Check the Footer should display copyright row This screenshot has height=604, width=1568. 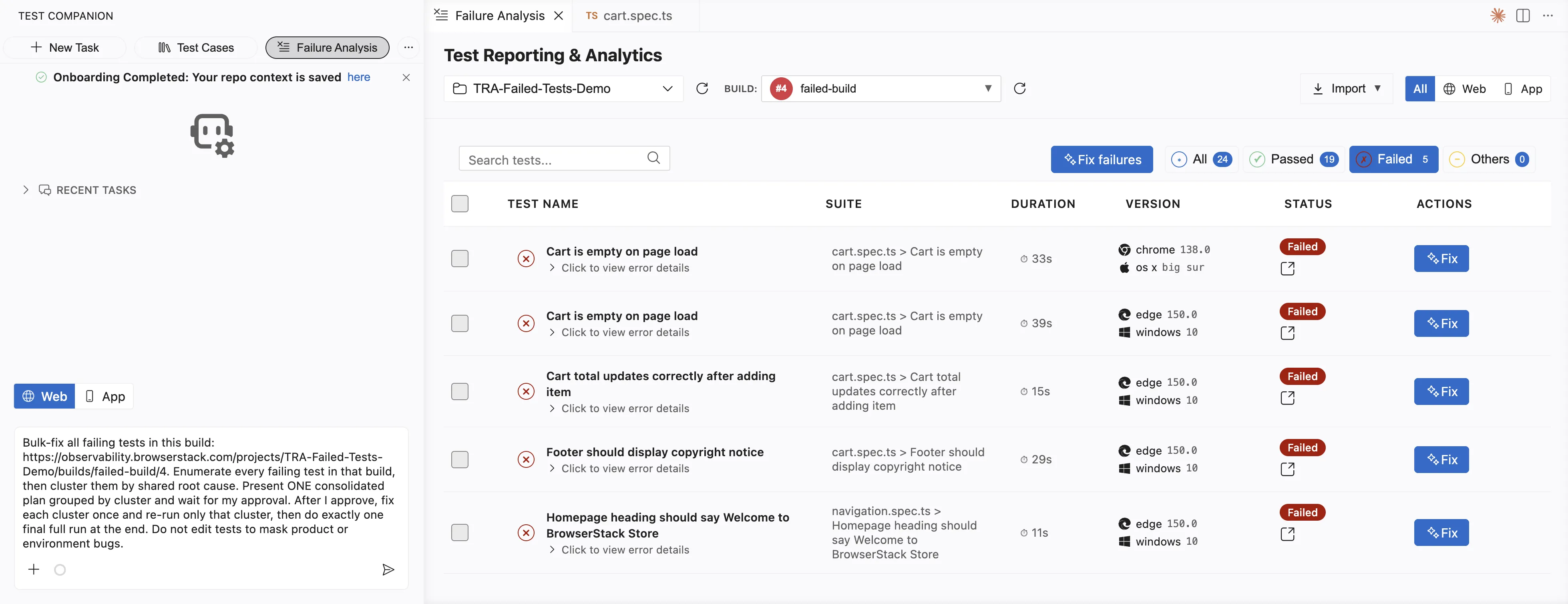point(460,459)
